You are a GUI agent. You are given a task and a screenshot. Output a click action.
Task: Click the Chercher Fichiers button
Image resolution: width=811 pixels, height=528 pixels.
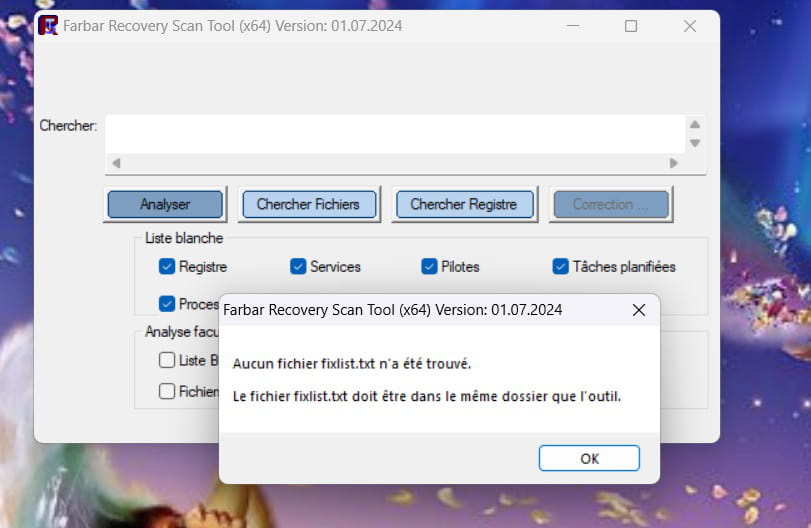[308, 204]
